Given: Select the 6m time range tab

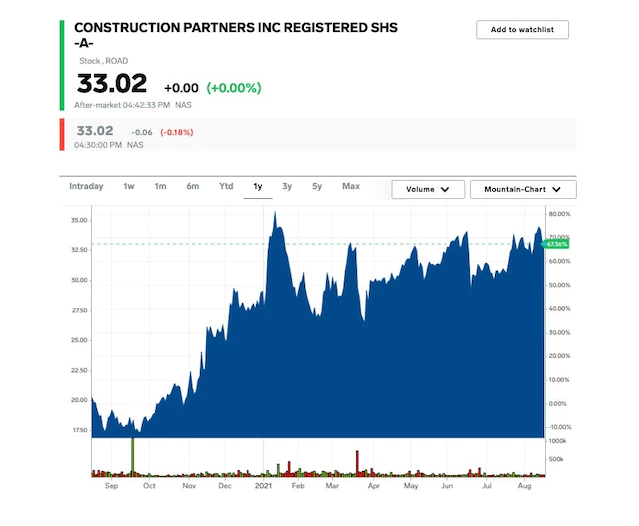Looking at the screenshot, I should click(x=193, y=186).
